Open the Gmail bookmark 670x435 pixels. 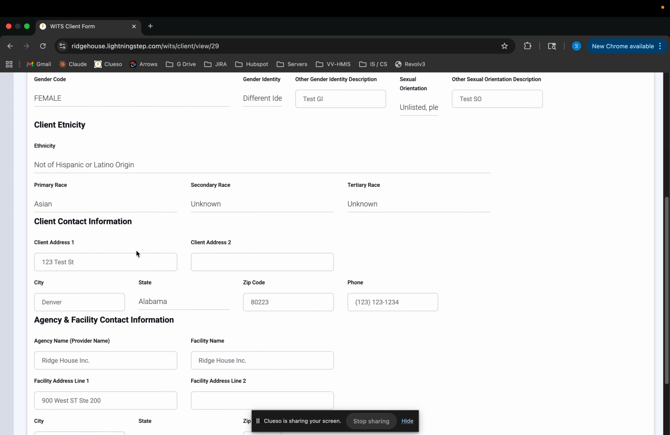coord(39,64)
